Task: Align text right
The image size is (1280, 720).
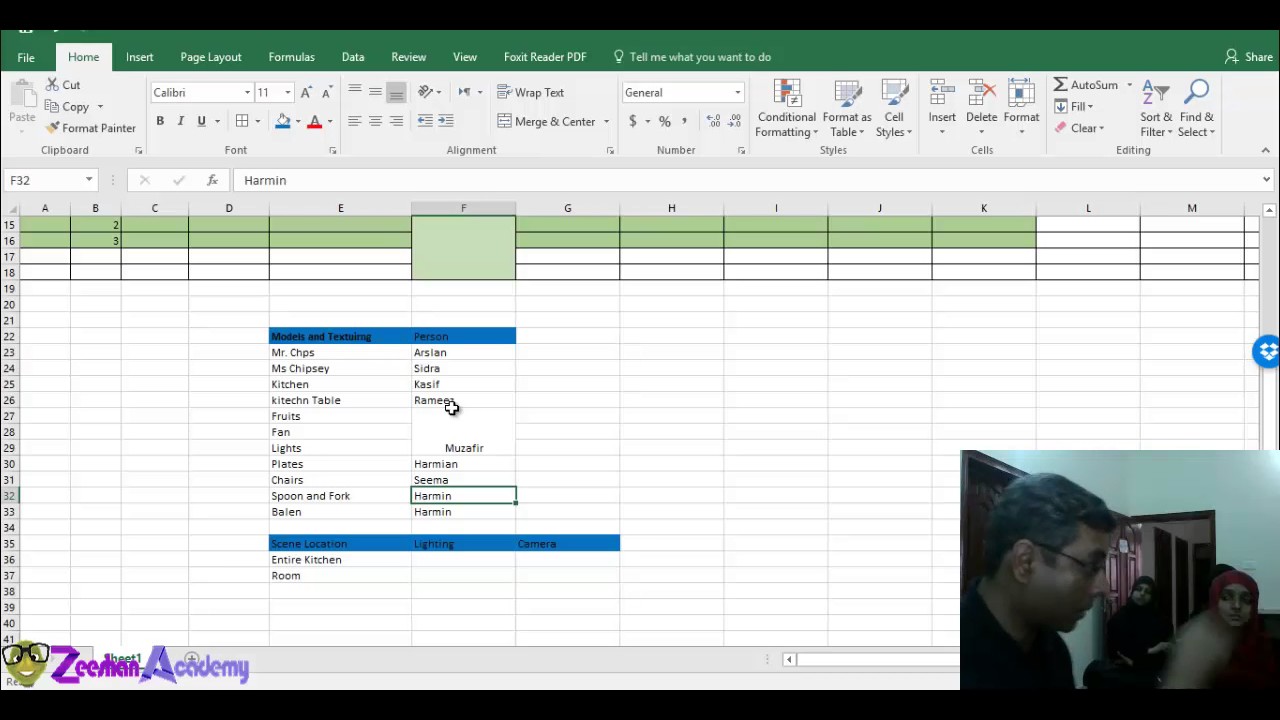Action: [x=396, y=121]
